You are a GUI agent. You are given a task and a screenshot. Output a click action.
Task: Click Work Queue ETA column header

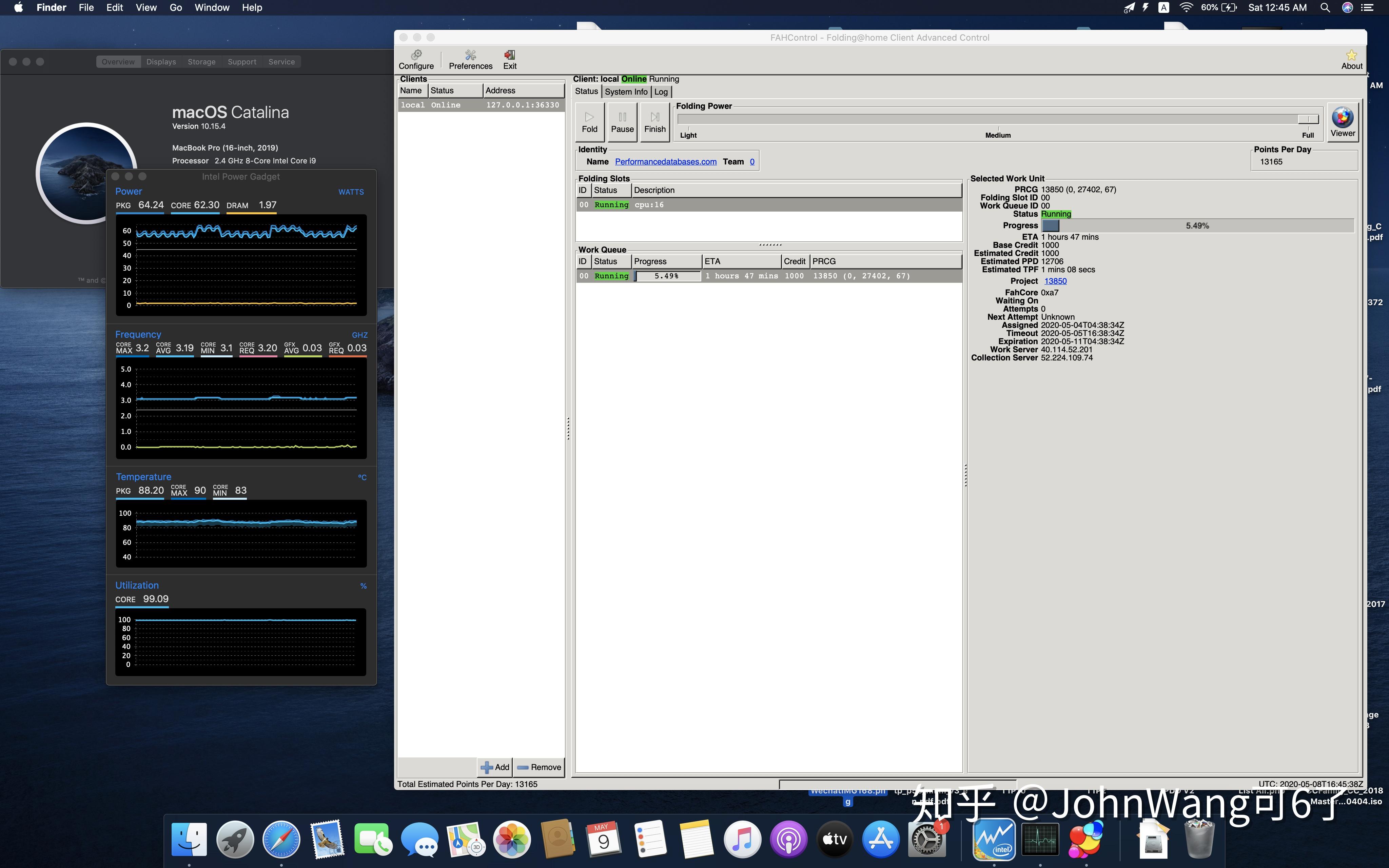point(742,262)
